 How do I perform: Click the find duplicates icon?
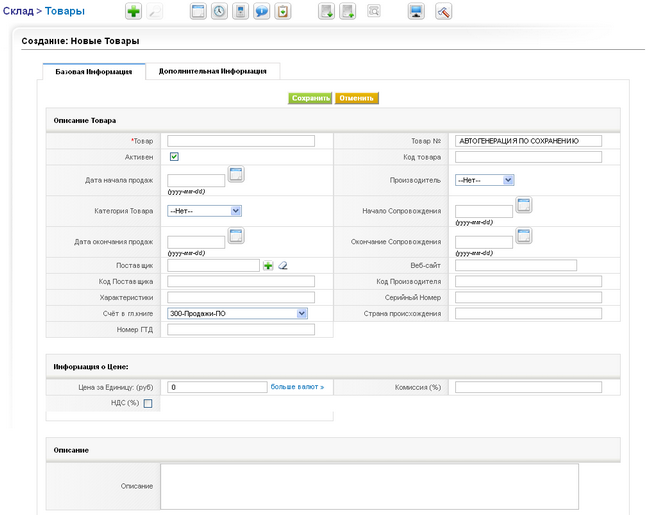[374, 11]
